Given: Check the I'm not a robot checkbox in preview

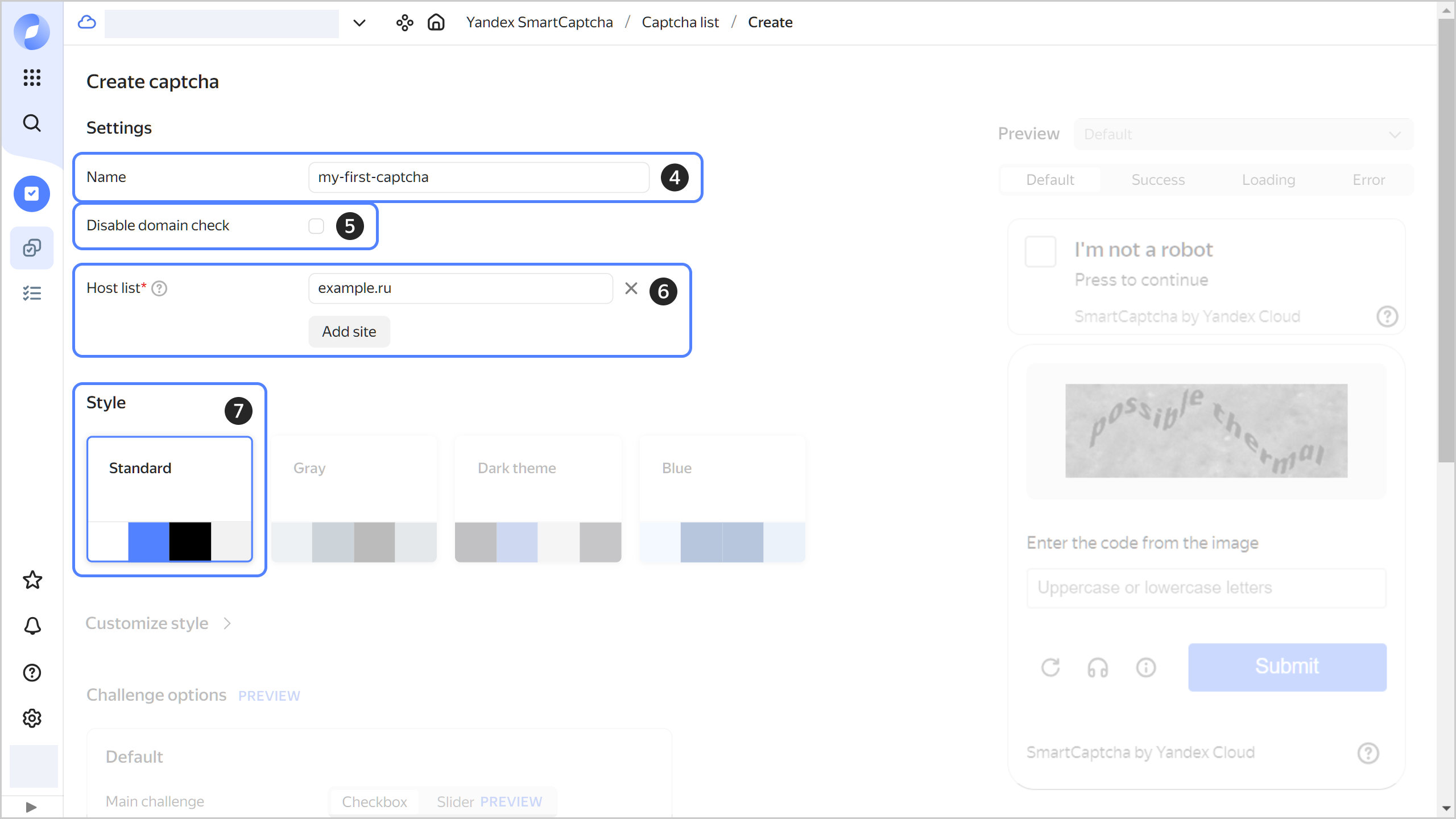Looking at the screenshot, I should 1041,251.
